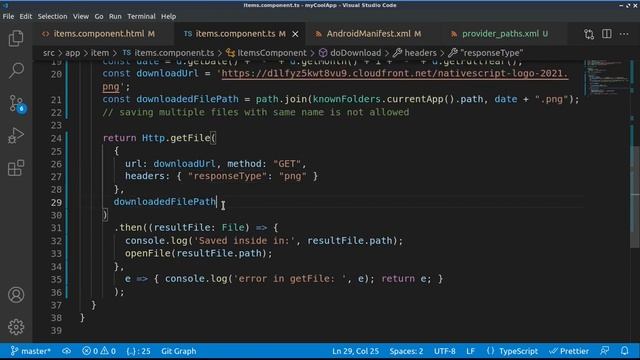The width and height of the screenshot is (640, 360).
Task: Click the doDownload breadcrumb
Action: (356, 53)
